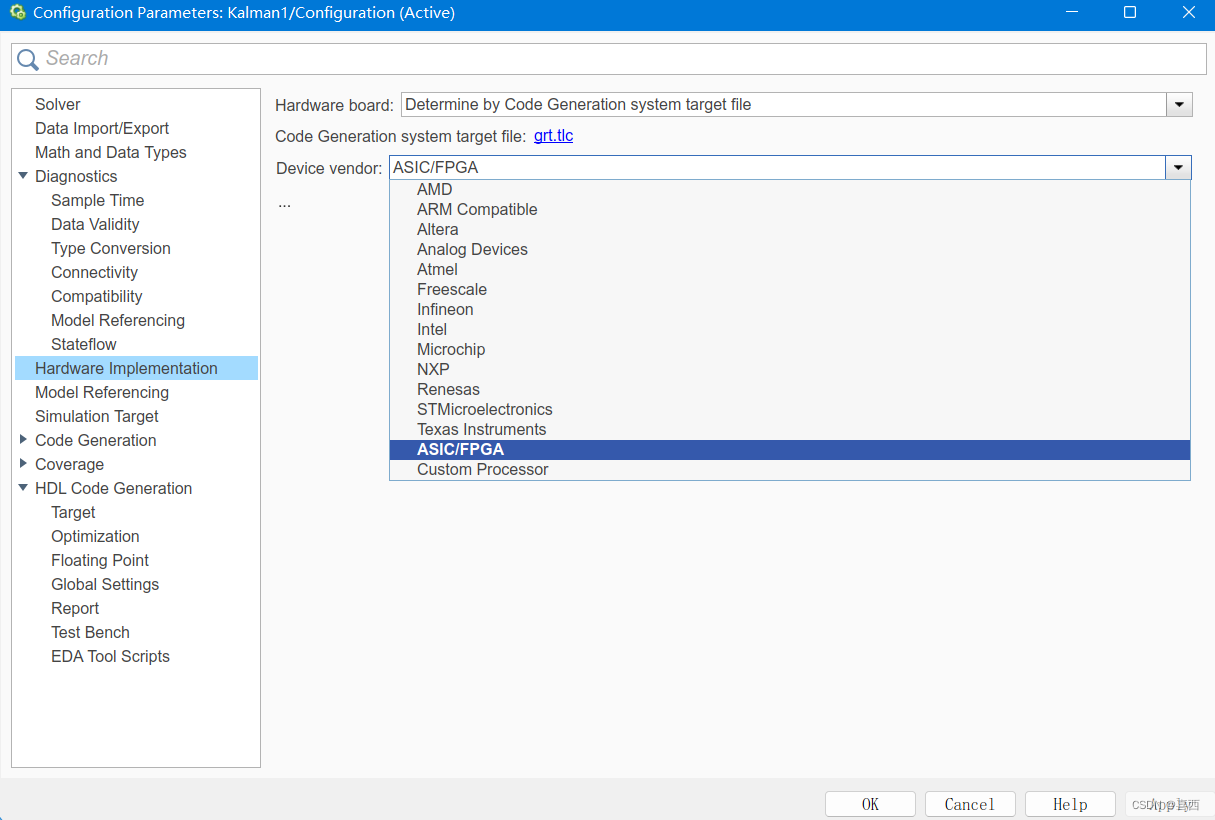This screenshot has width=1215, height=820.
Task: Open the Data Import/Export pane
Action: point(102,129)
